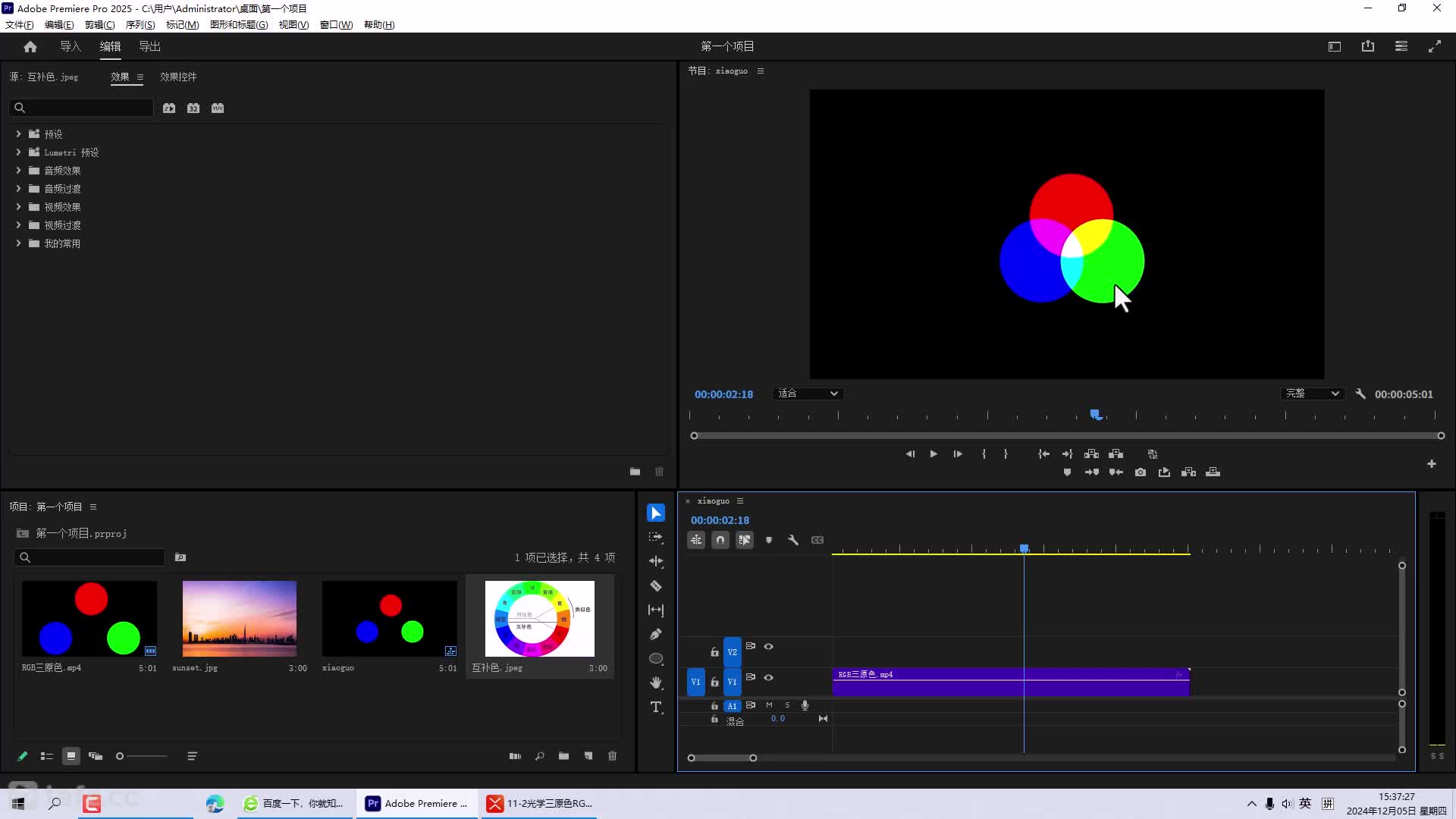Screen dimensions: 1456x819
Task: Click New Item icon in Project panel
Action: pos(588,756)
